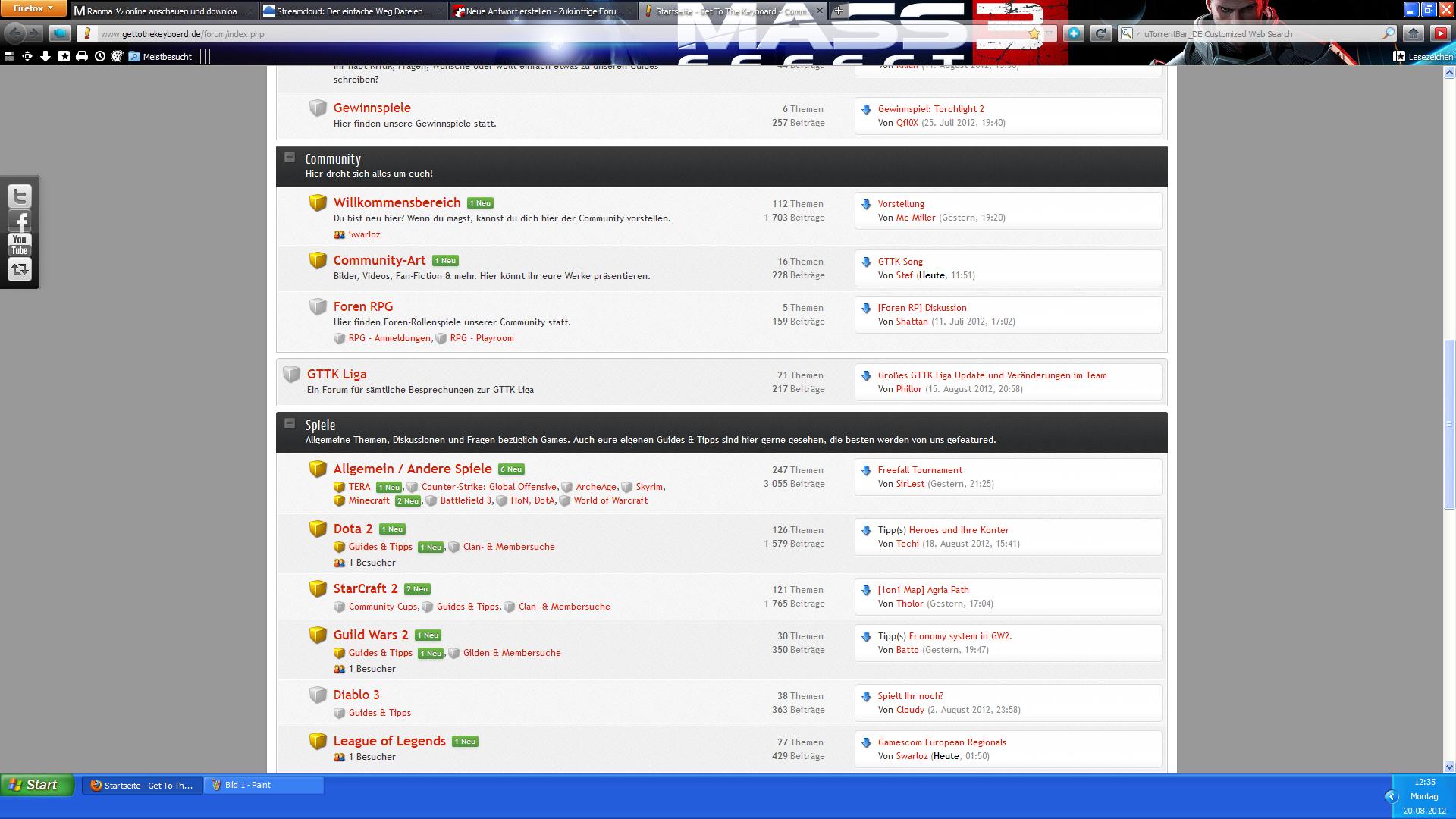Viewport: 1456px width, 819px height.
Task: Click the page scrollbar down arrow
Action: pyautogui.click(x=1449, y=767)
